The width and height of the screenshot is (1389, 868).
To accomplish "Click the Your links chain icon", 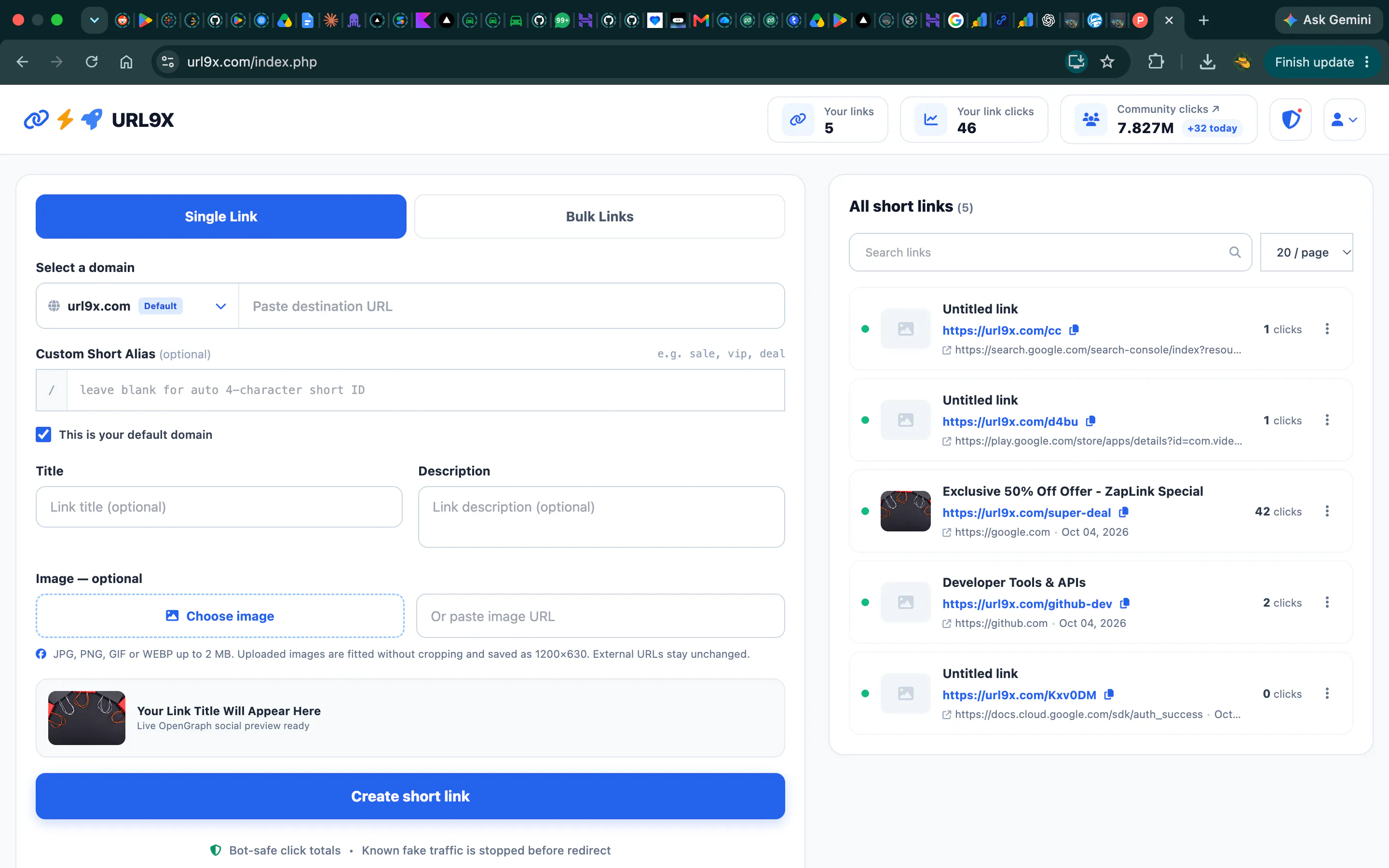I will tap(798, 120).
